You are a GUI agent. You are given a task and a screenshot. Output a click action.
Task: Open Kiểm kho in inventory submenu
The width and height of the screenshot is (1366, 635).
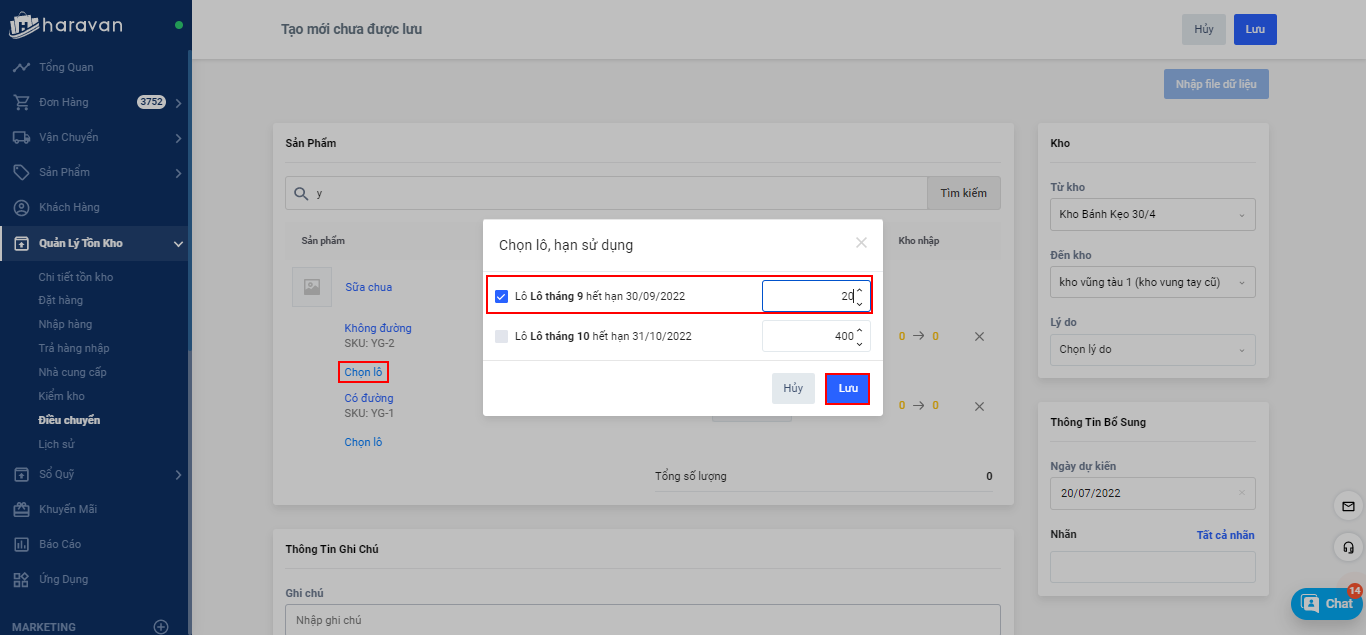[x=62, y=396]
